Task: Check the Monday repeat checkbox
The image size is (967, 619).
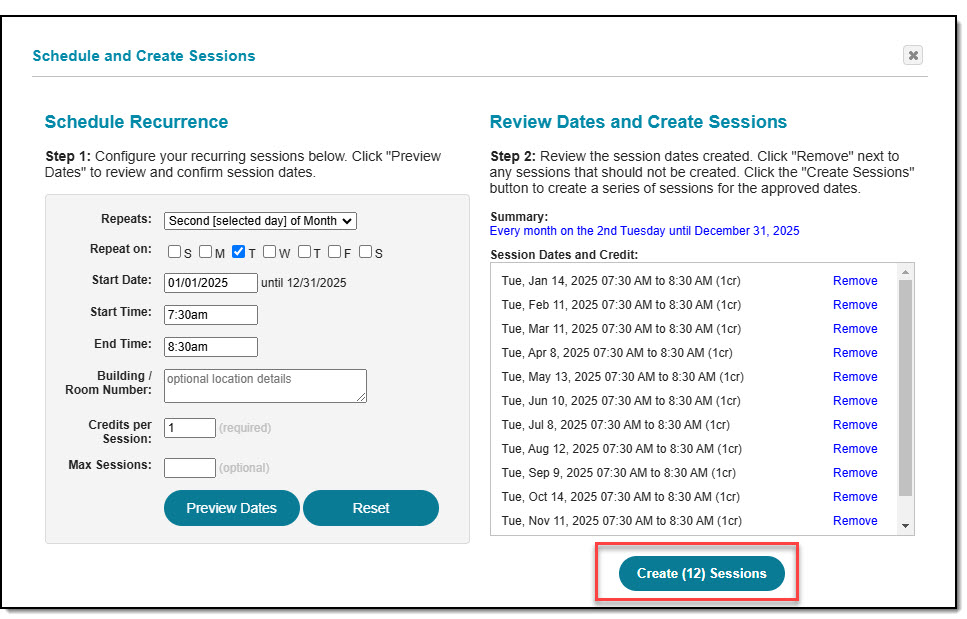Action: [205, 252]
